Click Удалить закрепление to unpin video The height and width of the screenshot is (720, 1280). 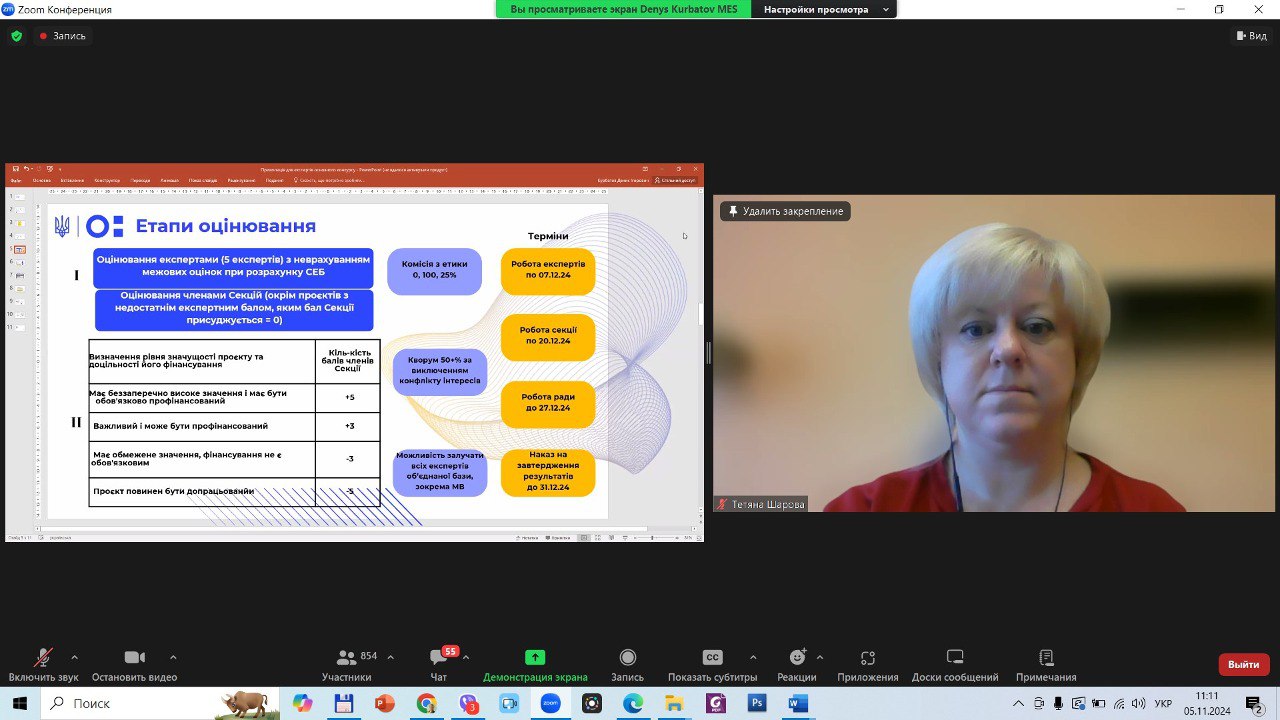[786, 211]
